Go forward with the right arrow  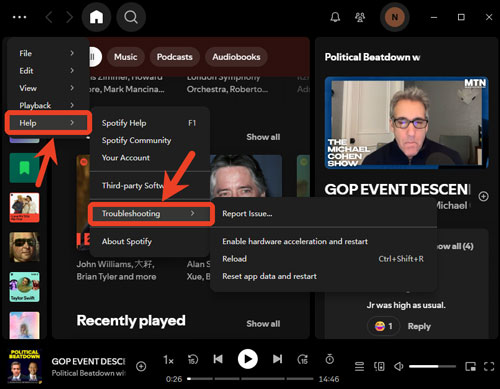click(69, 17)
